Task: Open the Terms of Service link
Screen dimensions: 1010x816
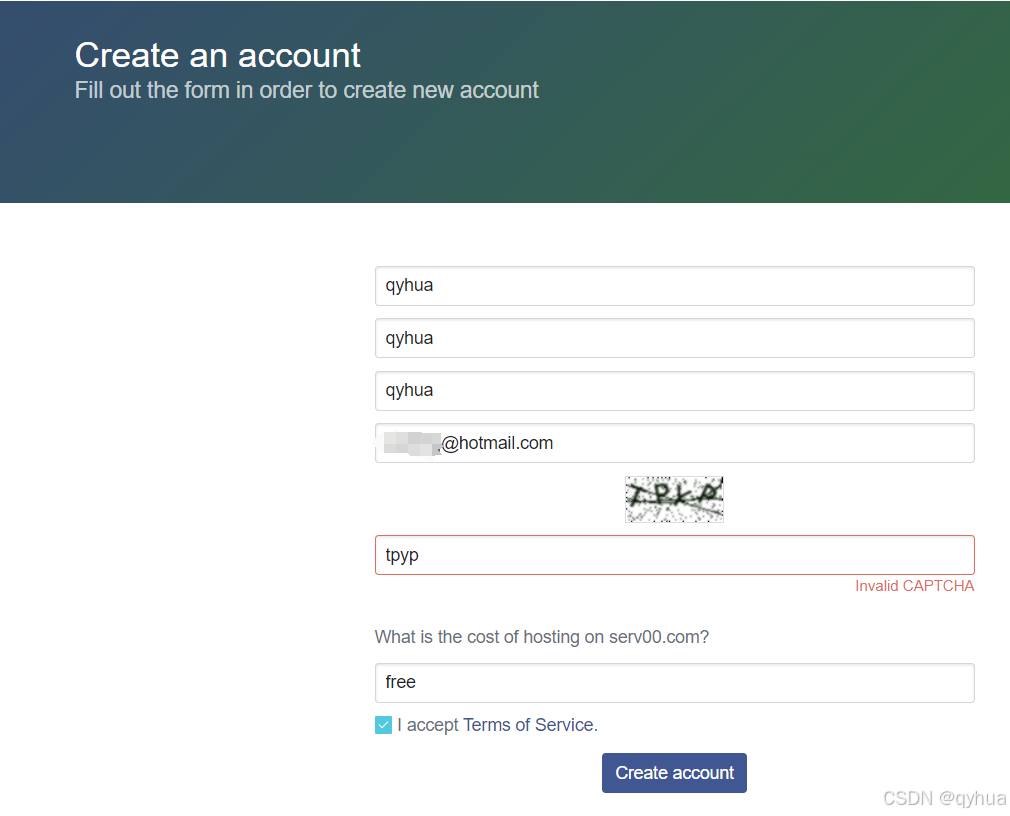Action: [528, 725]
